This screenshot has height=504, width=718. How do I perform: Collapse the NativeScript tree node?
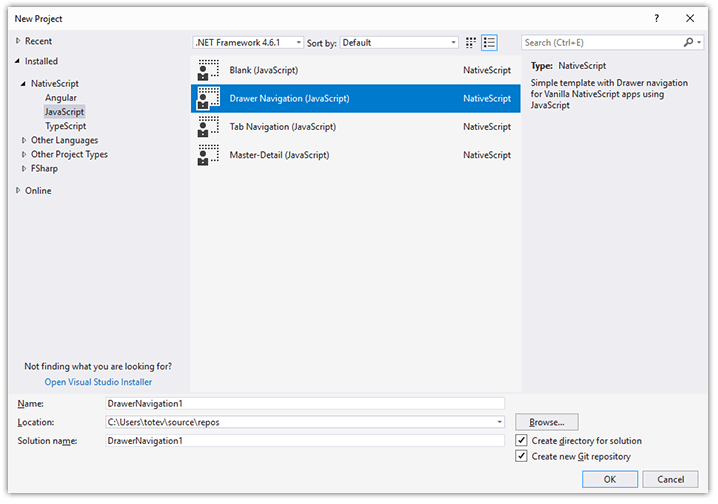[x=23, y=83]
